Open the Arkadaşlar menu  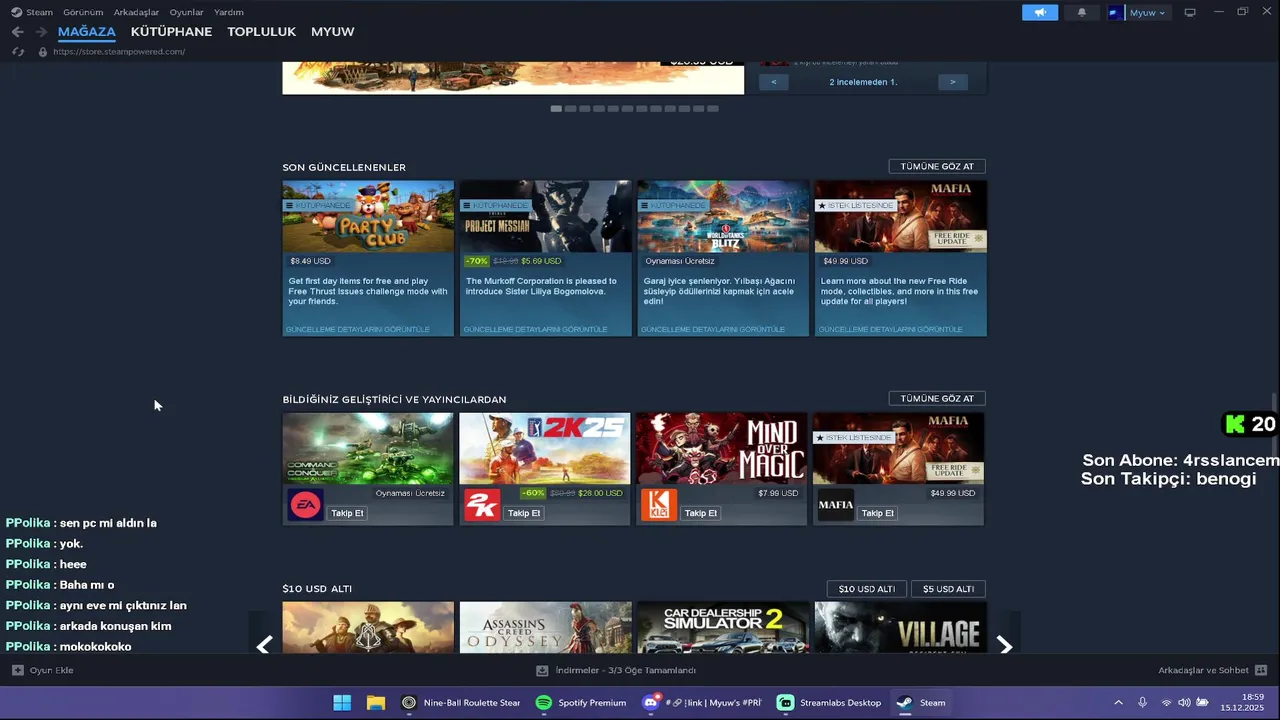[136, 12]
